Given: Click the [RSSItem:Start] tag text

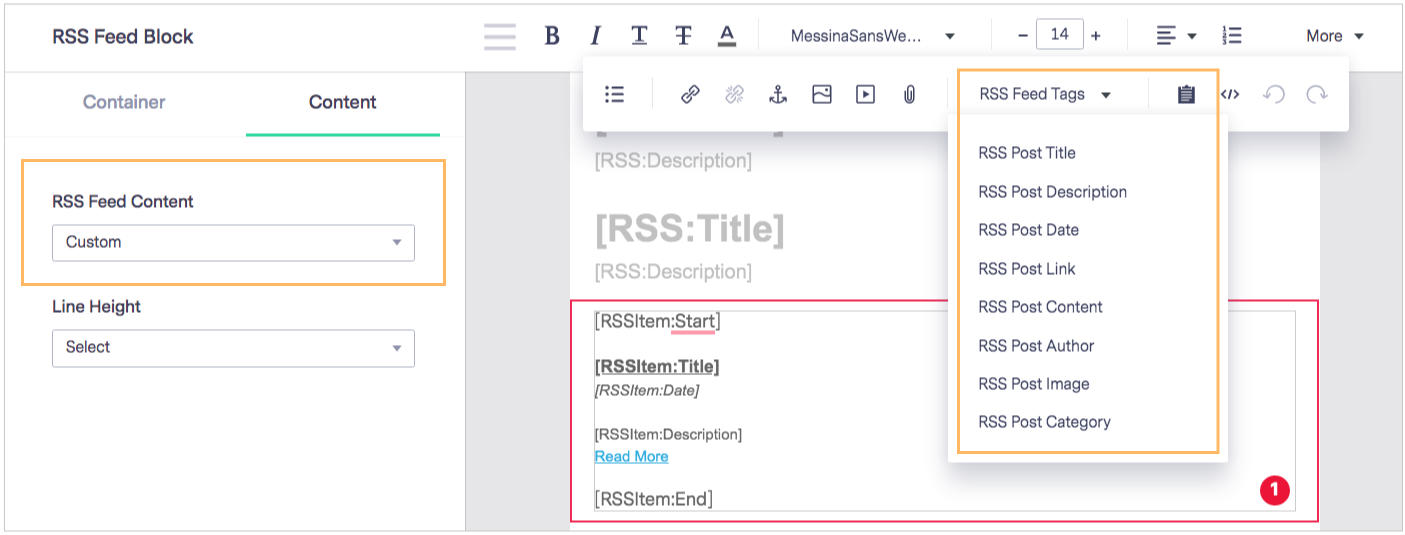Looking at the screenshot, I should click(x=657, y=322).
